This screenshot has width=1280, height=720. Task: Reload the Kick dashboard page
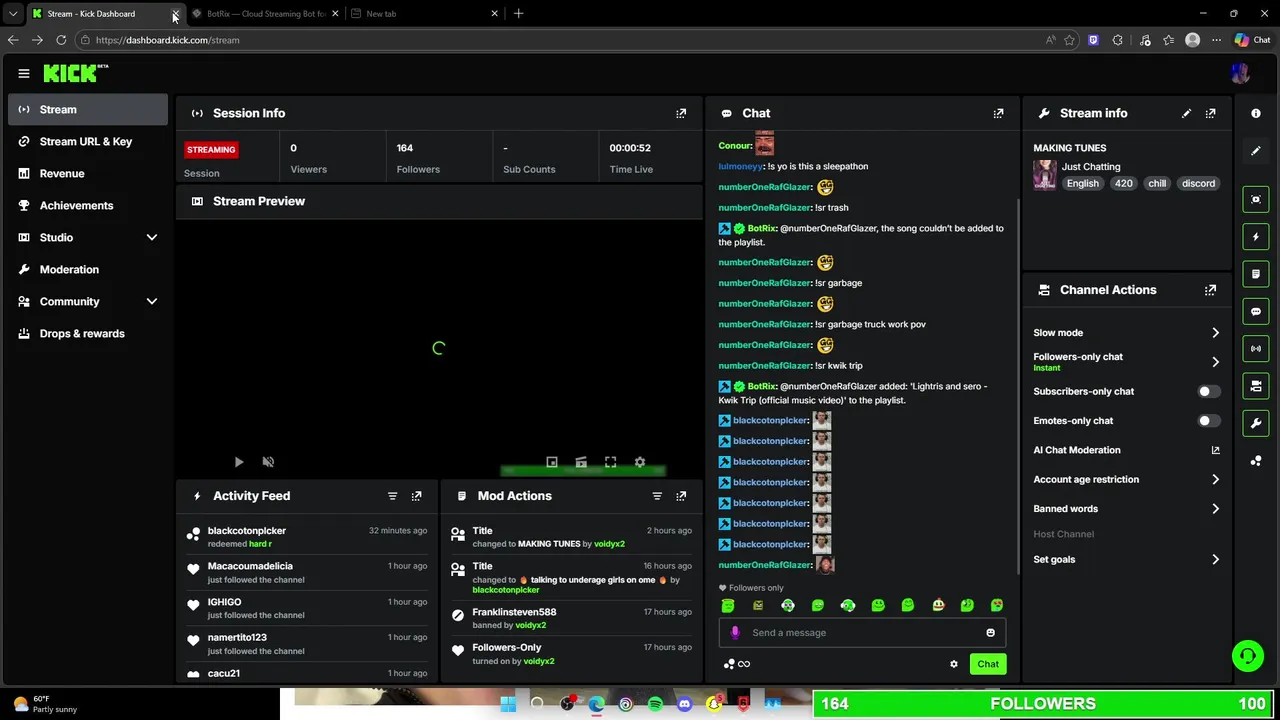(61, 40)
